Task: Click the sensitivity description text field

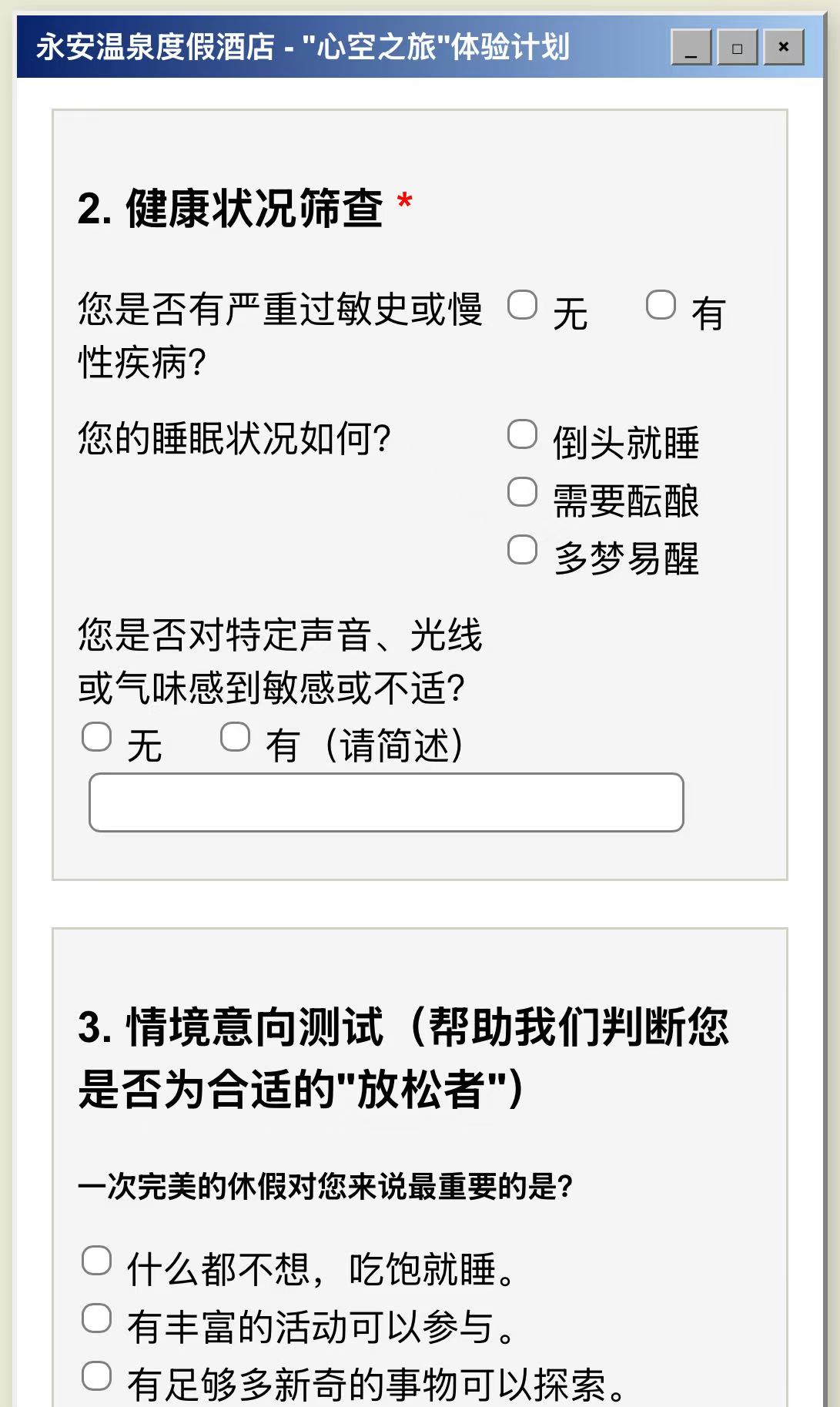Action: [x=386, y=802]
